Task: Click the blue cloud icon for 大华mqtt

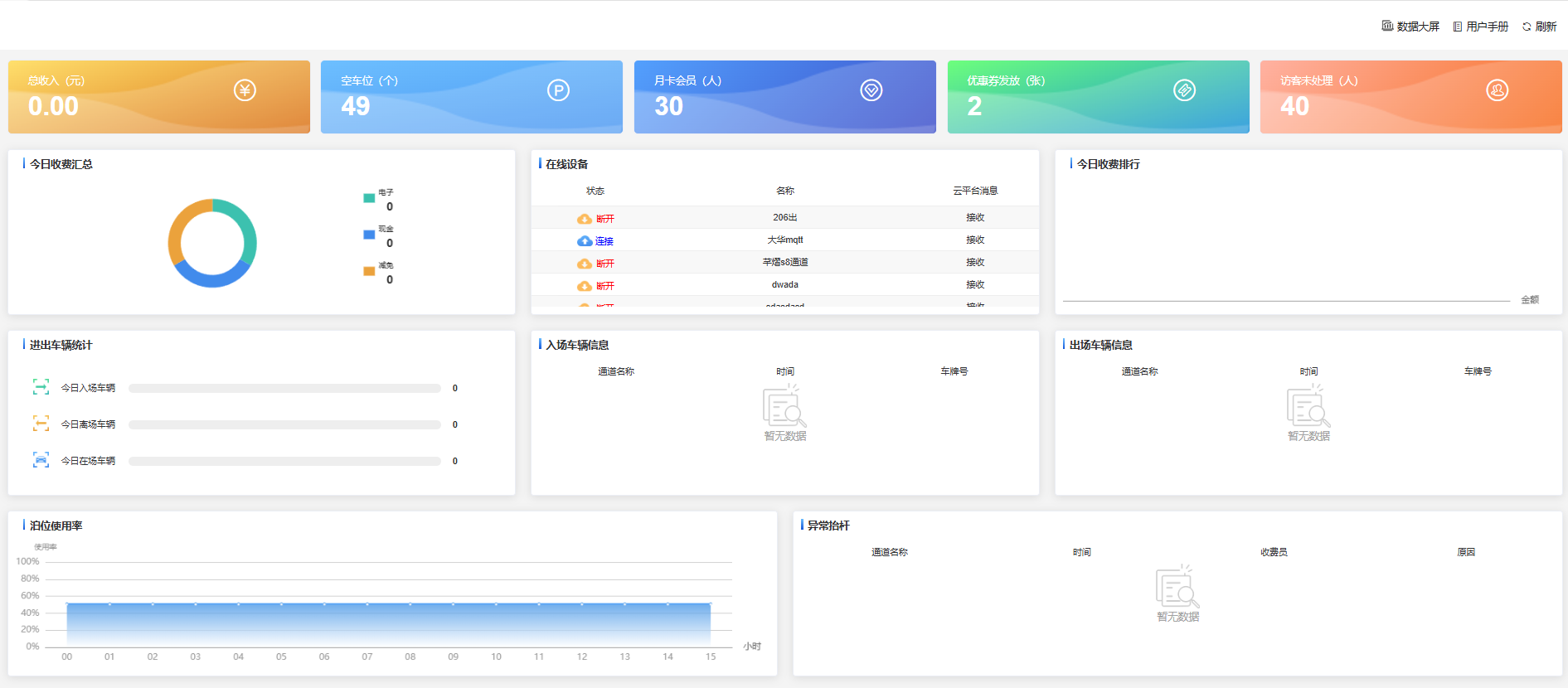Action: (x=585, y=241)
